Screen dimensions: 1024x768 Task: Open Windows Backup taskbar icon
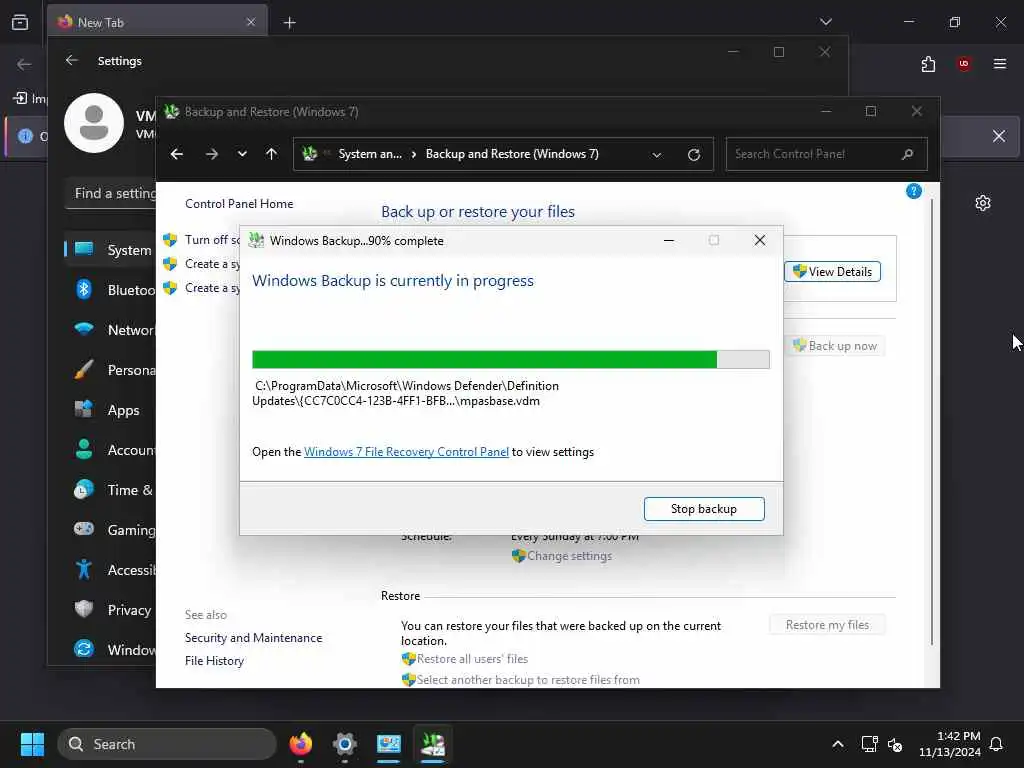(x=433, y=744)
